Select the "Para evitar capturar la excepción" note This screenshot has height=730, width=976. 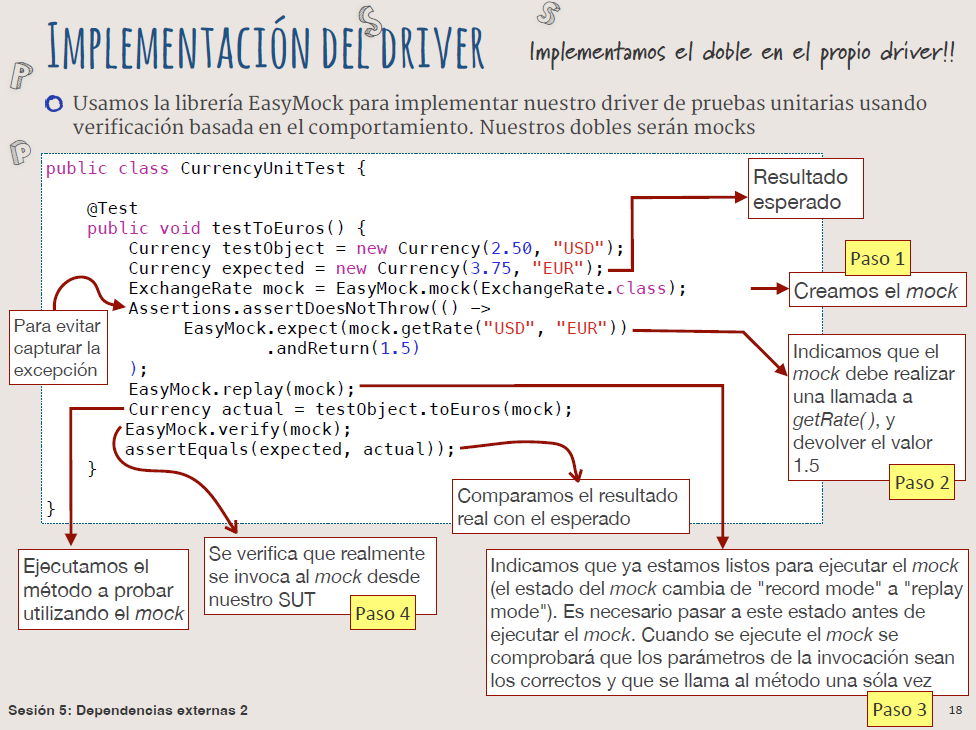pos(56,347)
